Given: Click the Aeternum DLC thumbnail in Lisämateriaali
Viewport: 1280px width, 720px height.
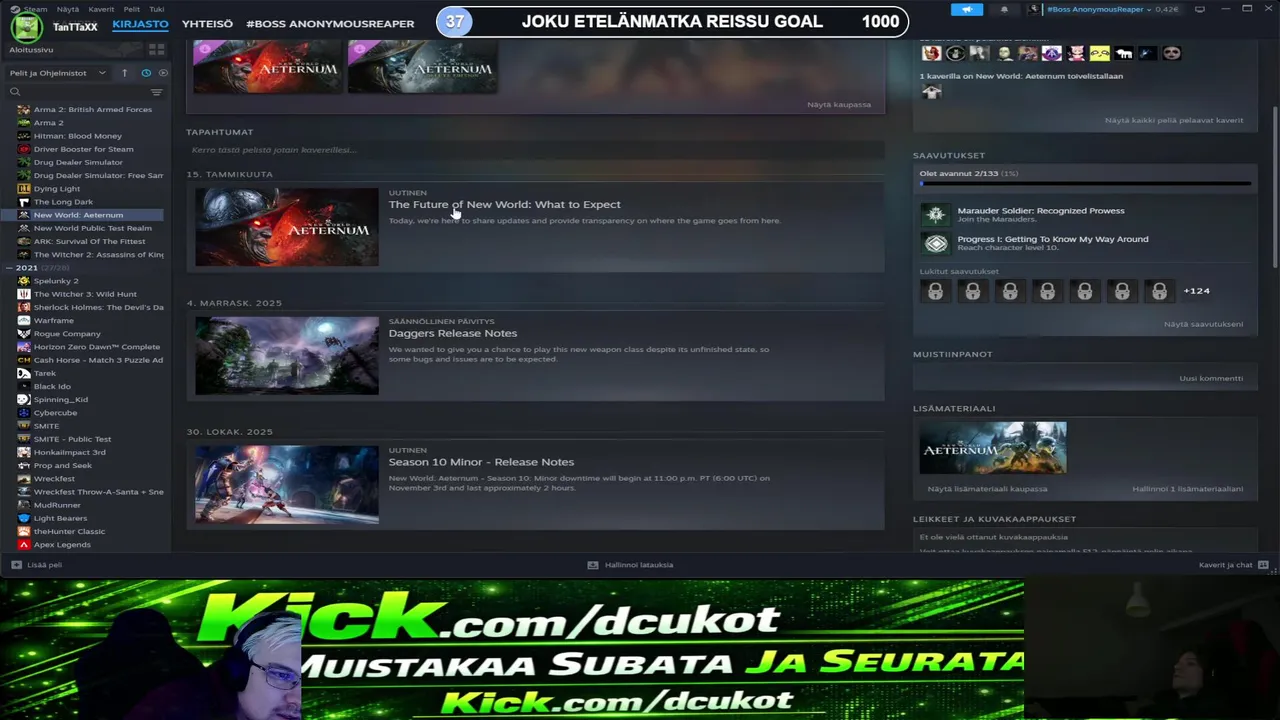Looking at the screenshot, I should coord(993,447).
